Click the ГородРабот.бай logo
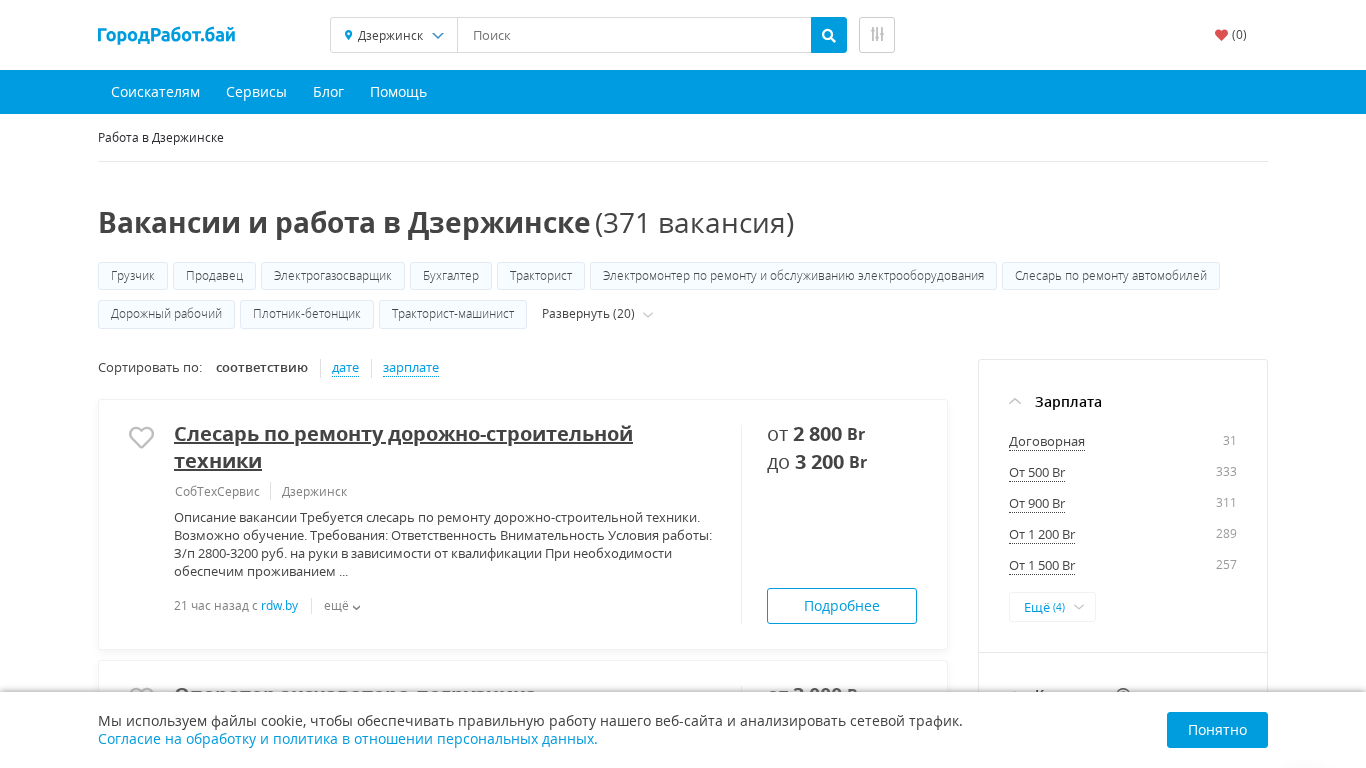The image size is (1366, 768). (166, 35)
